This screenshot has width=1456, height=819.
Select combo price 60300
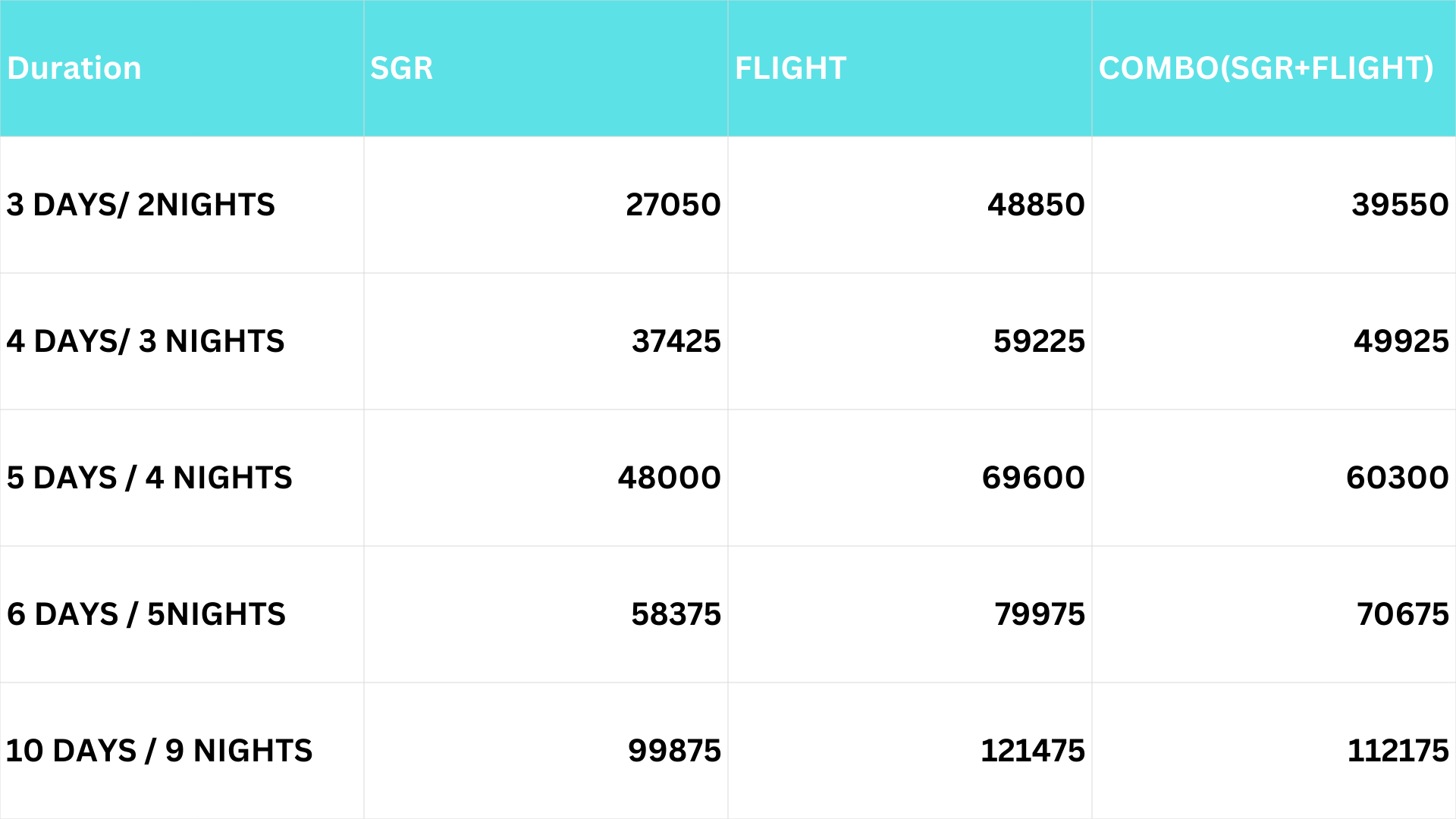pos(1397,478)
